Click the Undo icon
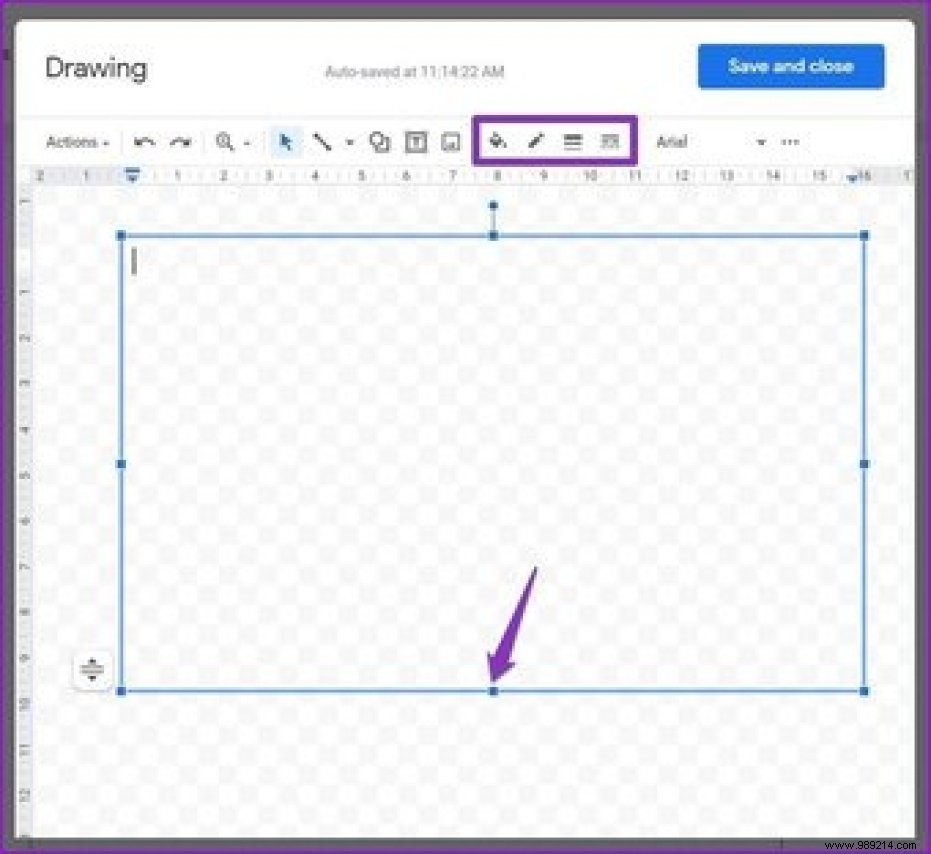Image resolution: width=931 pixels, height=854 pixels. pos(142,142)
